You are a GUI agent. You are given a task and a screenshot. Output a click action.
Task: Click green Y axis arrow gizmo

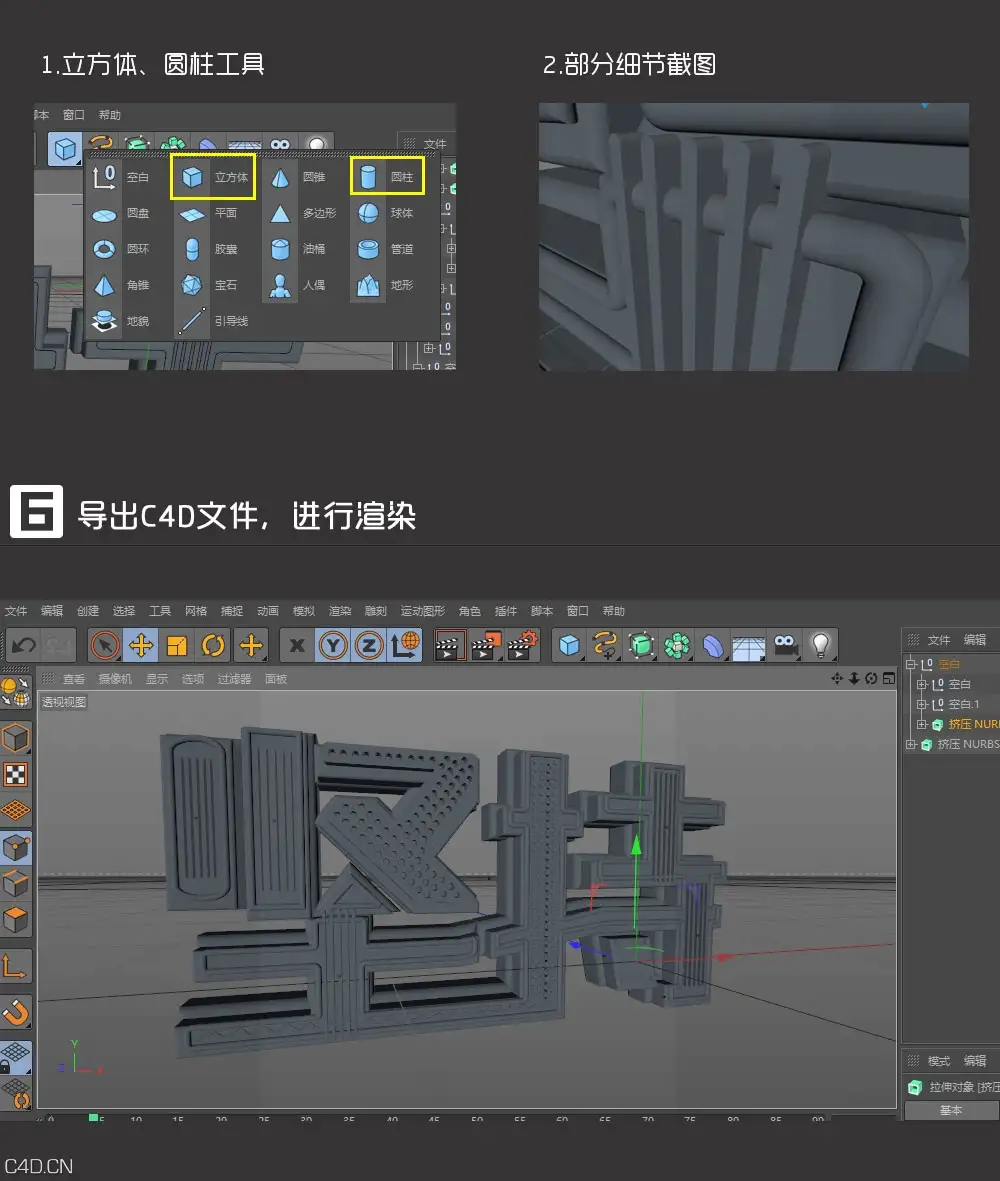636,844
